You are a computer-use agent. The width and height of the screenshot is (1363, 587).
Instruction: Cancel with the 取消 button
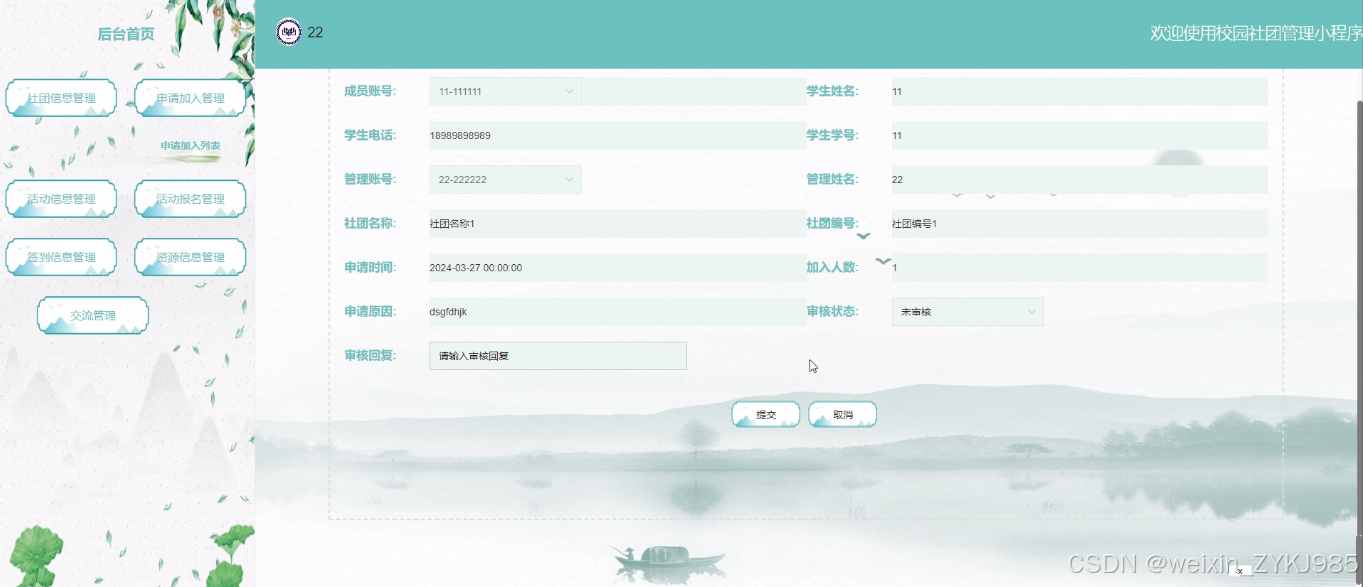tap(843, 414)
